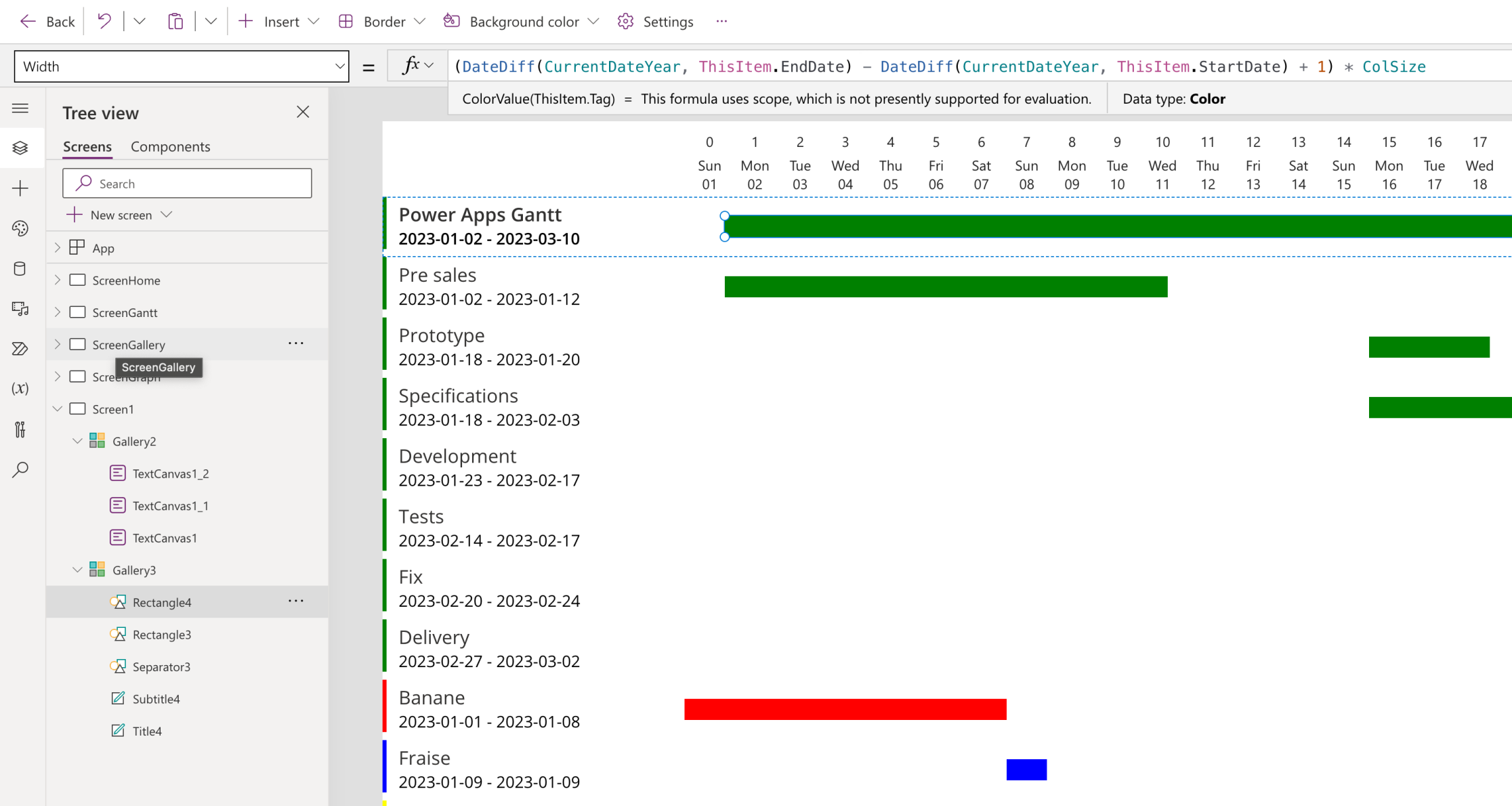
Task: Select ScreenGantt in the tree
Action: click(x=125, y=313)
